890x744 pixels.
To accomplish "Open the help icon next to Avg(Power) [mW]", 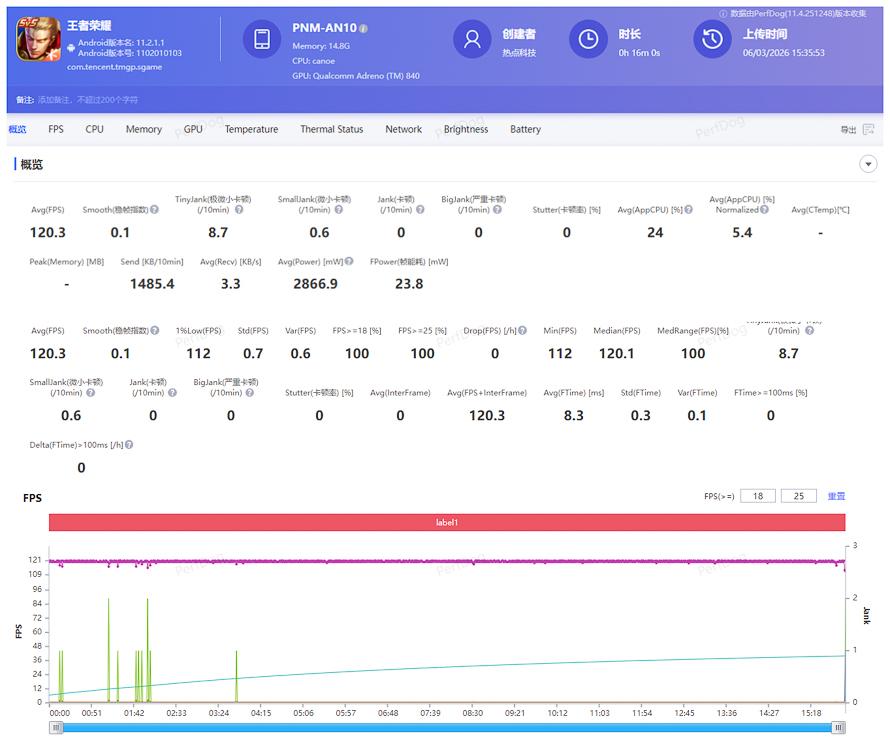I will [x=349, y=262].
